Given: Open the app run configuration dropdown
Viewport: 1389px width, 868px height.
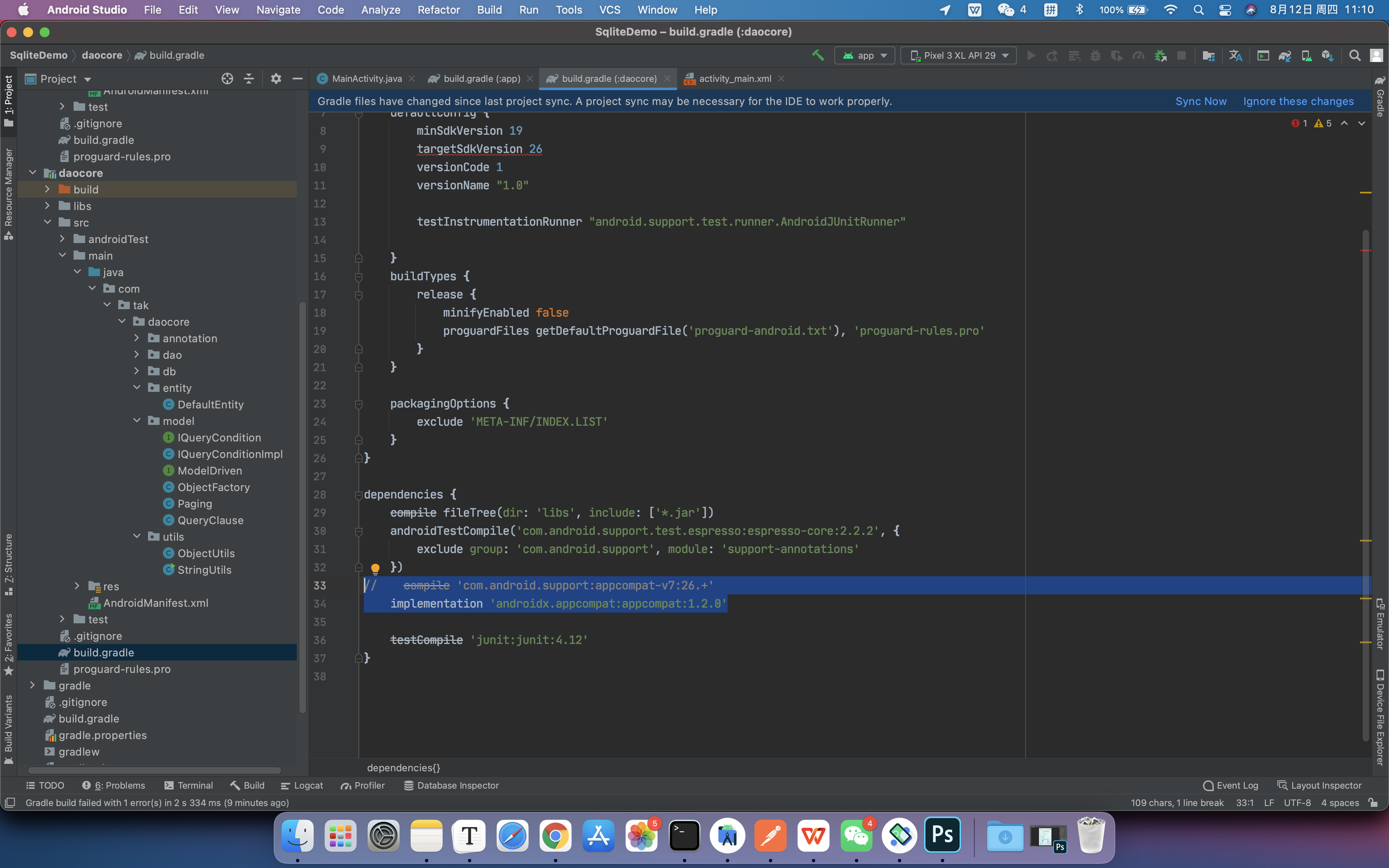Looking at the screenshot, I should pos(864,56).
